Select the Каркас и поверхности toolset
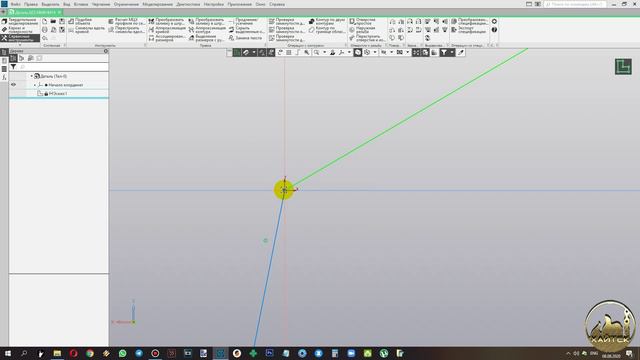The height and width of the screenshot is (360, 640). point(20,30)
